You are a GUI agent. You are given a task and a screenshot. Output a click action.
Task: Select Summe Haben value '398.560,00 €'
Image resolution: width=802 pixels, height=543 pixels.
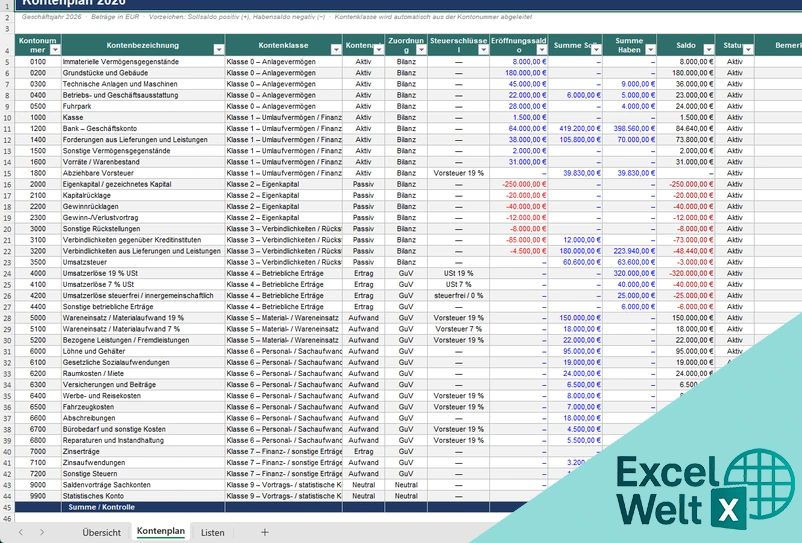tap(630, 128)
